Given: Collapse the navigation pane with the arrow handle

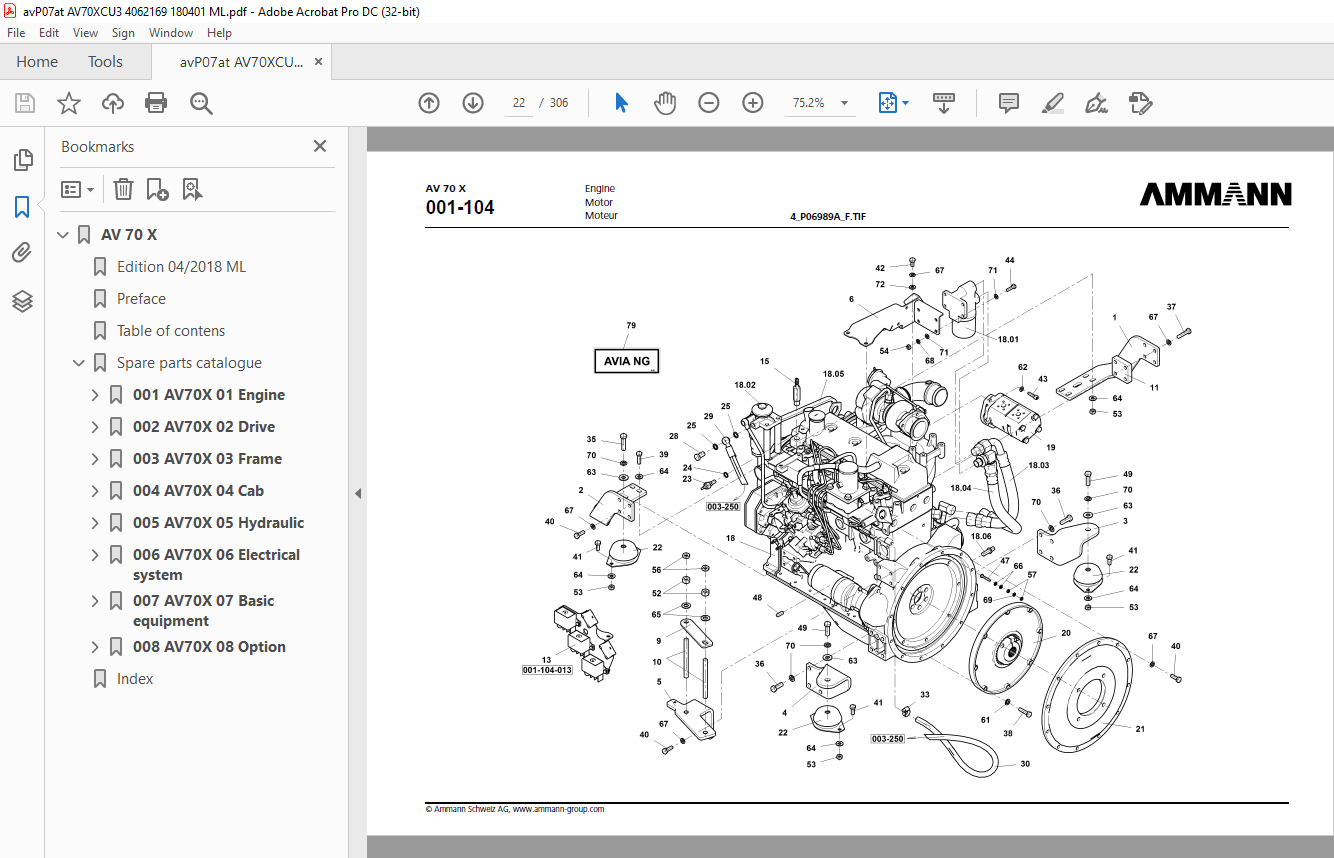Looking at the screenshot, I should [357, 493].
